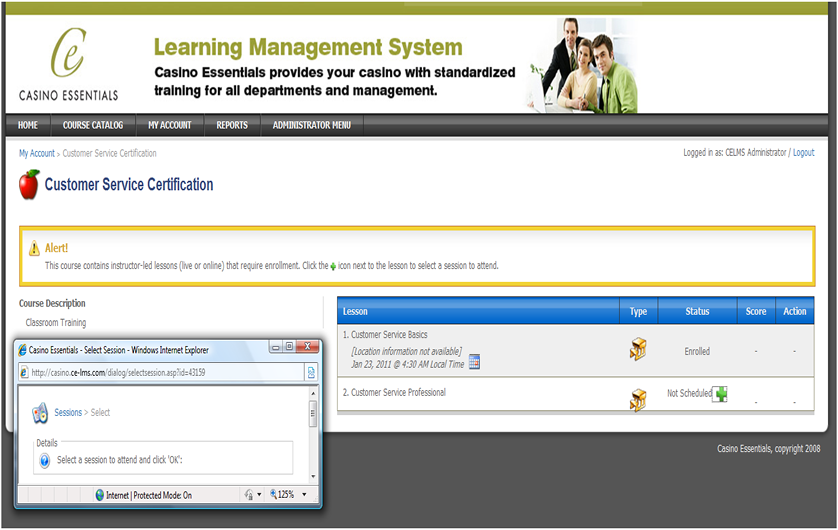Go to the HOME menu
This screenshot has width=838, height=530.
(28, 125)
